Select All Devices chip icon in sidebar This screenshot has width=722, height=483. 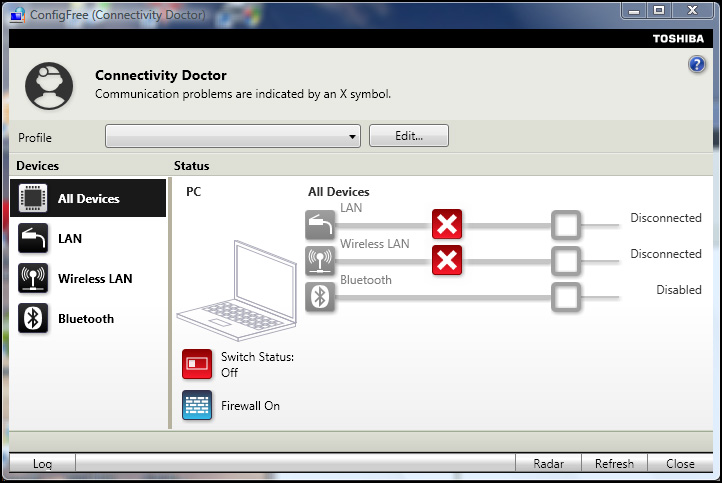[x=33, y=198]
